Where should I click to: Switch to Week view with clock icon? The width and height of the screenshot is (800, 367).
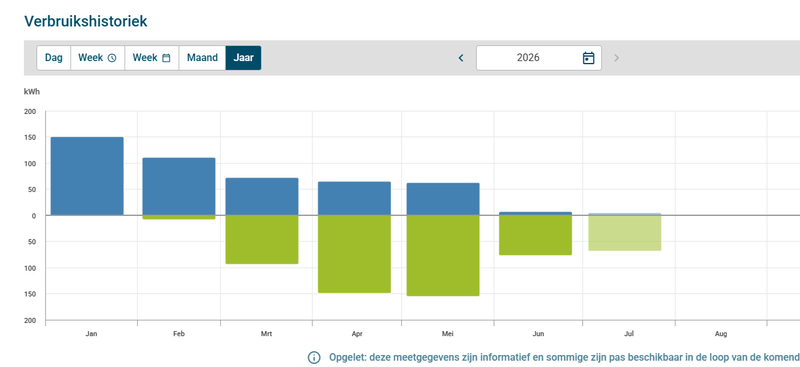(x=97, y=58)
